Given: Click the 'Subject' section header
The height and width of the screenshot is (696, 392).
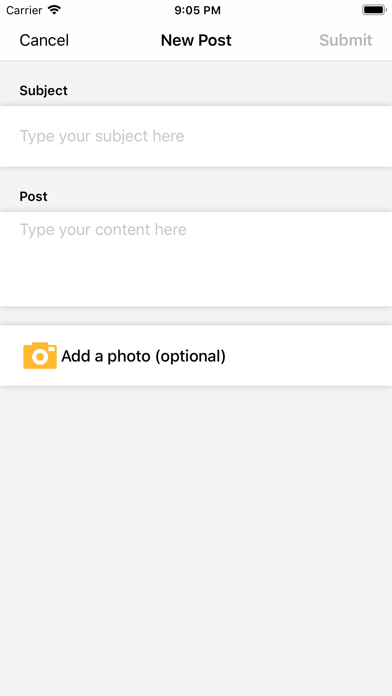Looking at the screenshot, I should pyautogui.click(x=44, y=91).
